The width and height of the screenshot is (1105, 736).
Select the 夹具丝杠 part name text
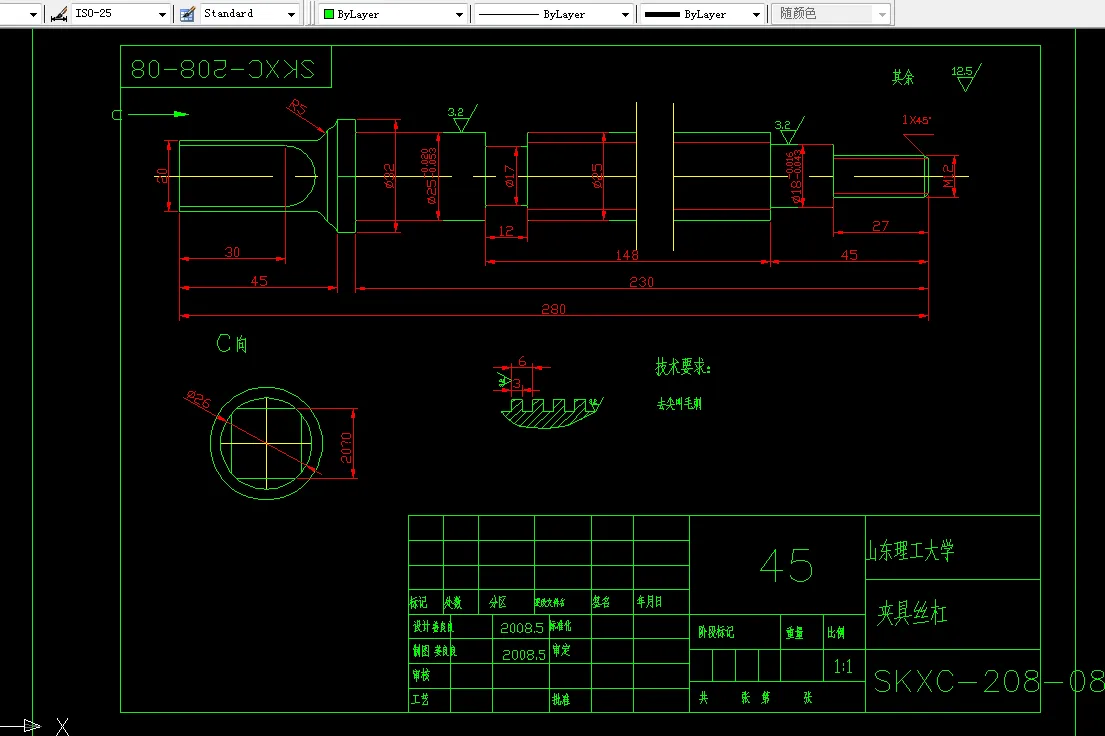(x=911, y=613)
